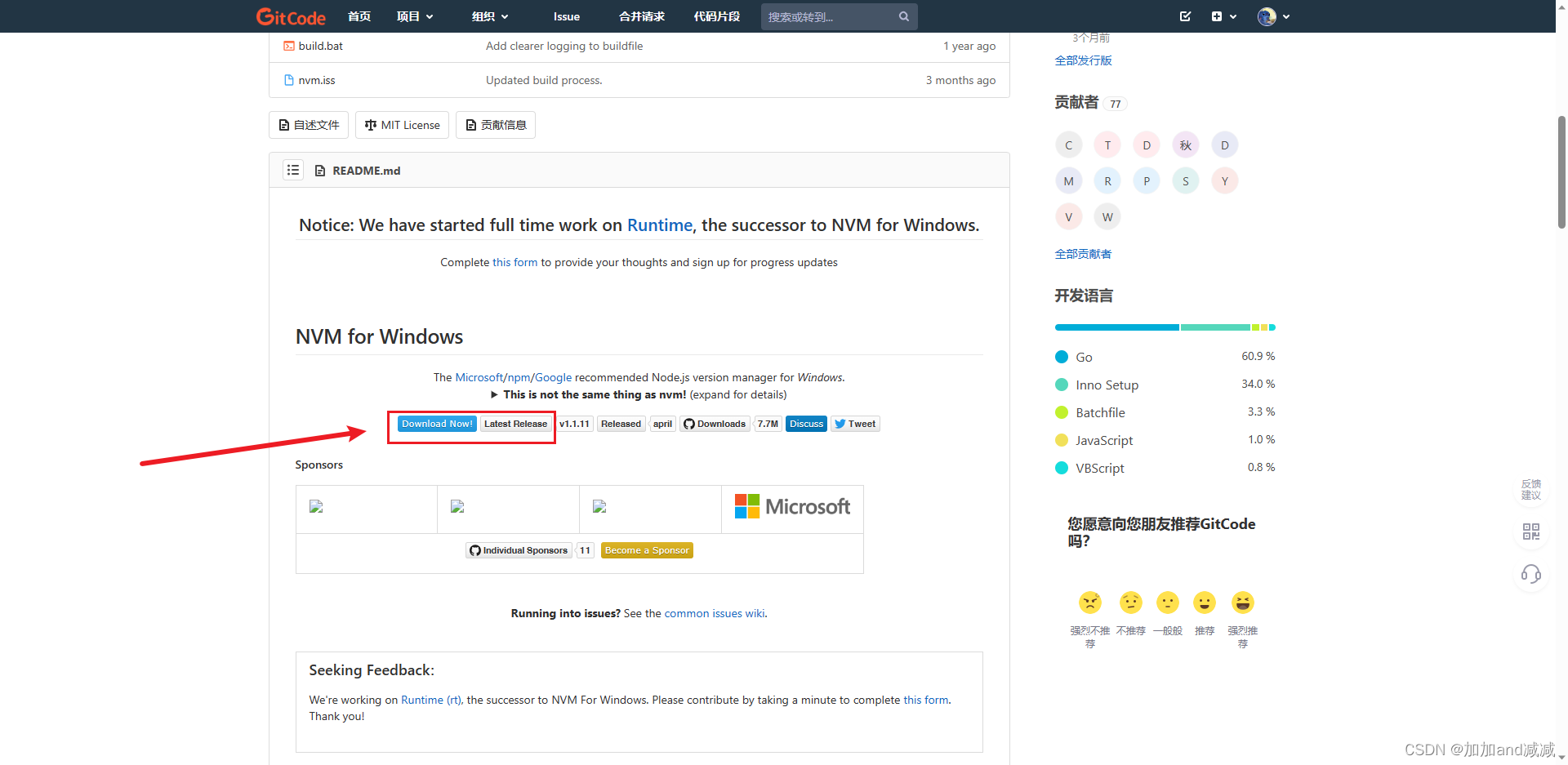Open contributor avatar S
The width and height of the screenshot is (1568, 765).
pyautogui.click(x=1186, y=181)
